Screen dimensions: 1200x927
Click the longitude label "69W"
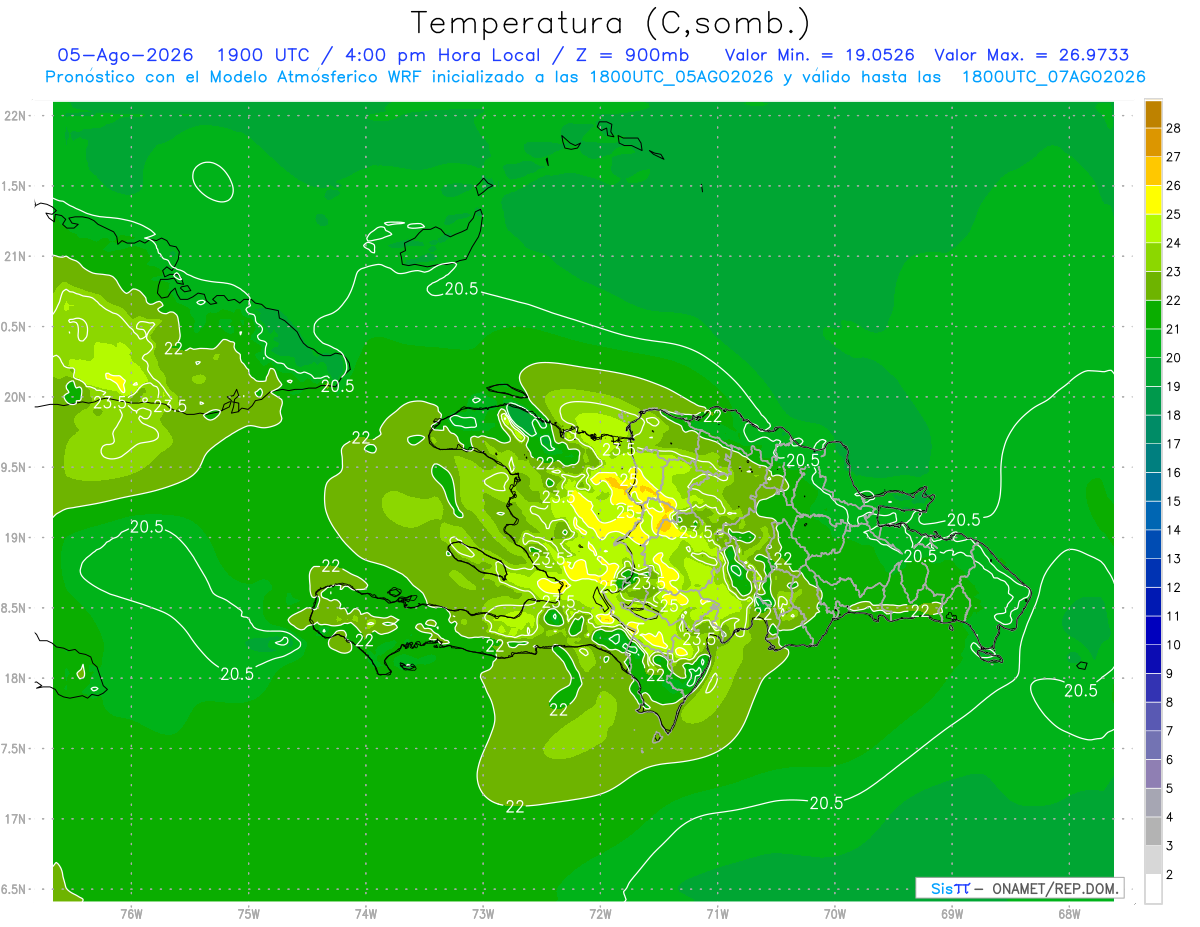952,913
